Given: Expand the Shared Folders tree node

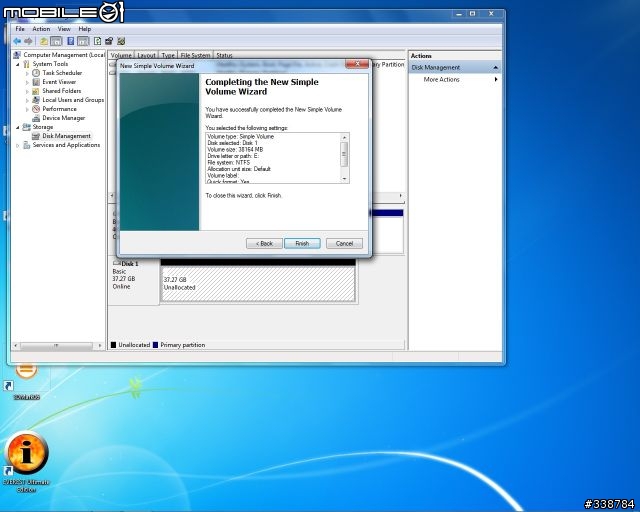Looking at the screenshot, I should click(27, 91).
